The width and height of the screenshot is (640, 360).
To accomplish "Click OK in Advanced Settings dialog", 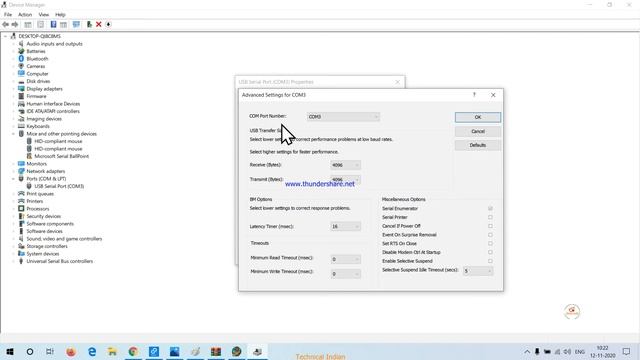I will [x=478, y=118].
